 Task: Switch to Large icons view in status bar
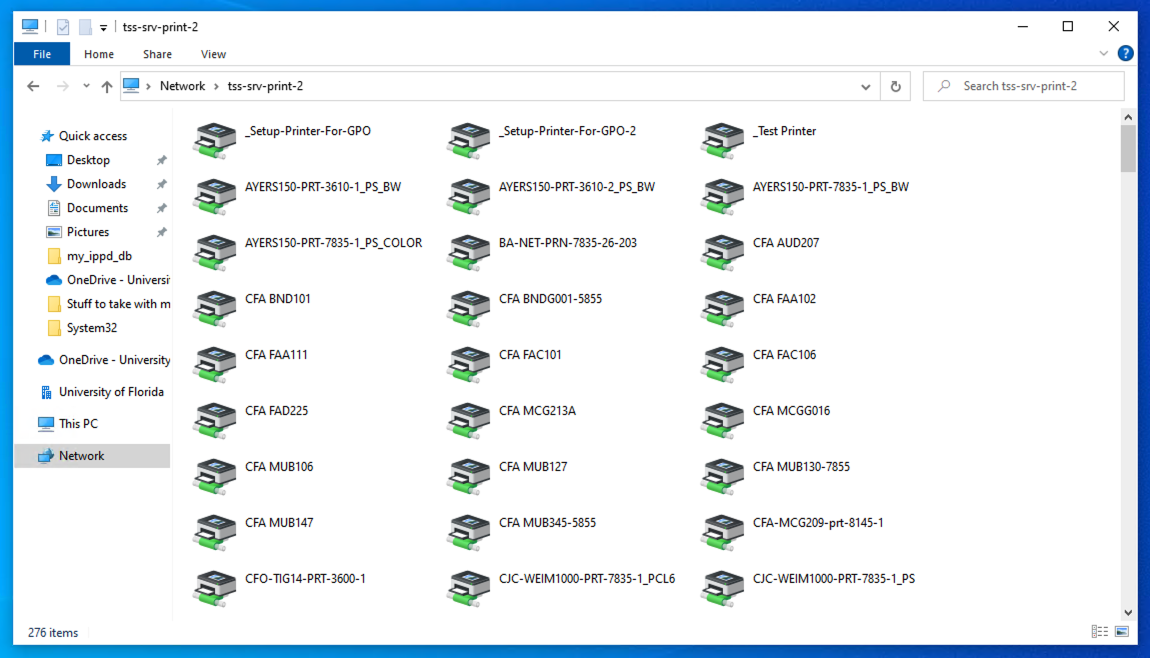[x=1122, y=632]
